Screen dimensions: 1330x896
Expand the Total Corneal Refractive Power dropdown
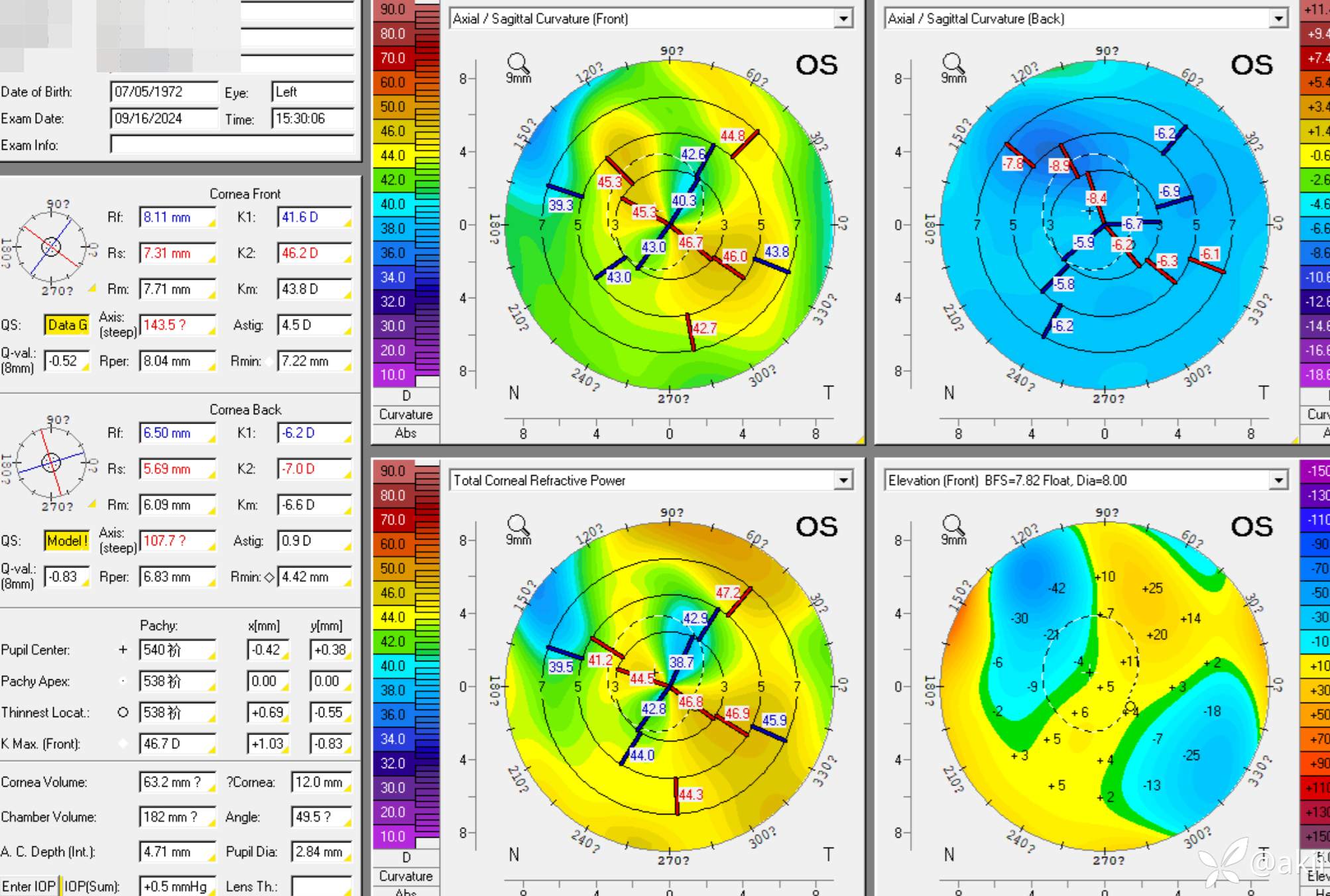(x=843, y=480)
